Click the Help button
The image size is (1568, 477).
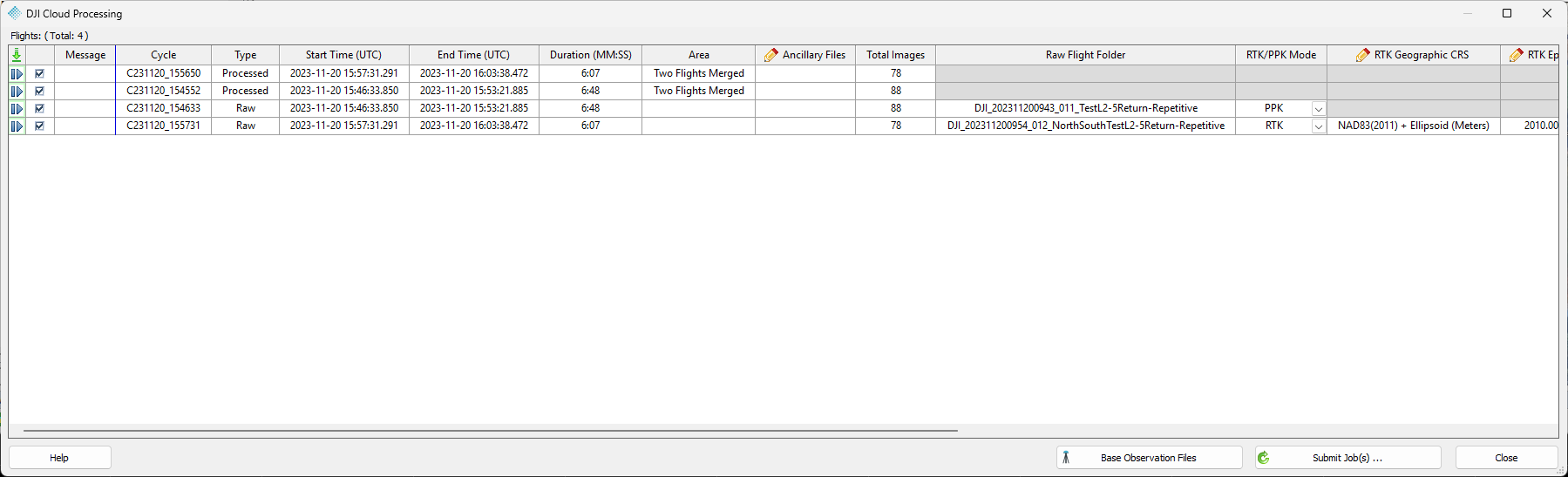click(59, 458)
